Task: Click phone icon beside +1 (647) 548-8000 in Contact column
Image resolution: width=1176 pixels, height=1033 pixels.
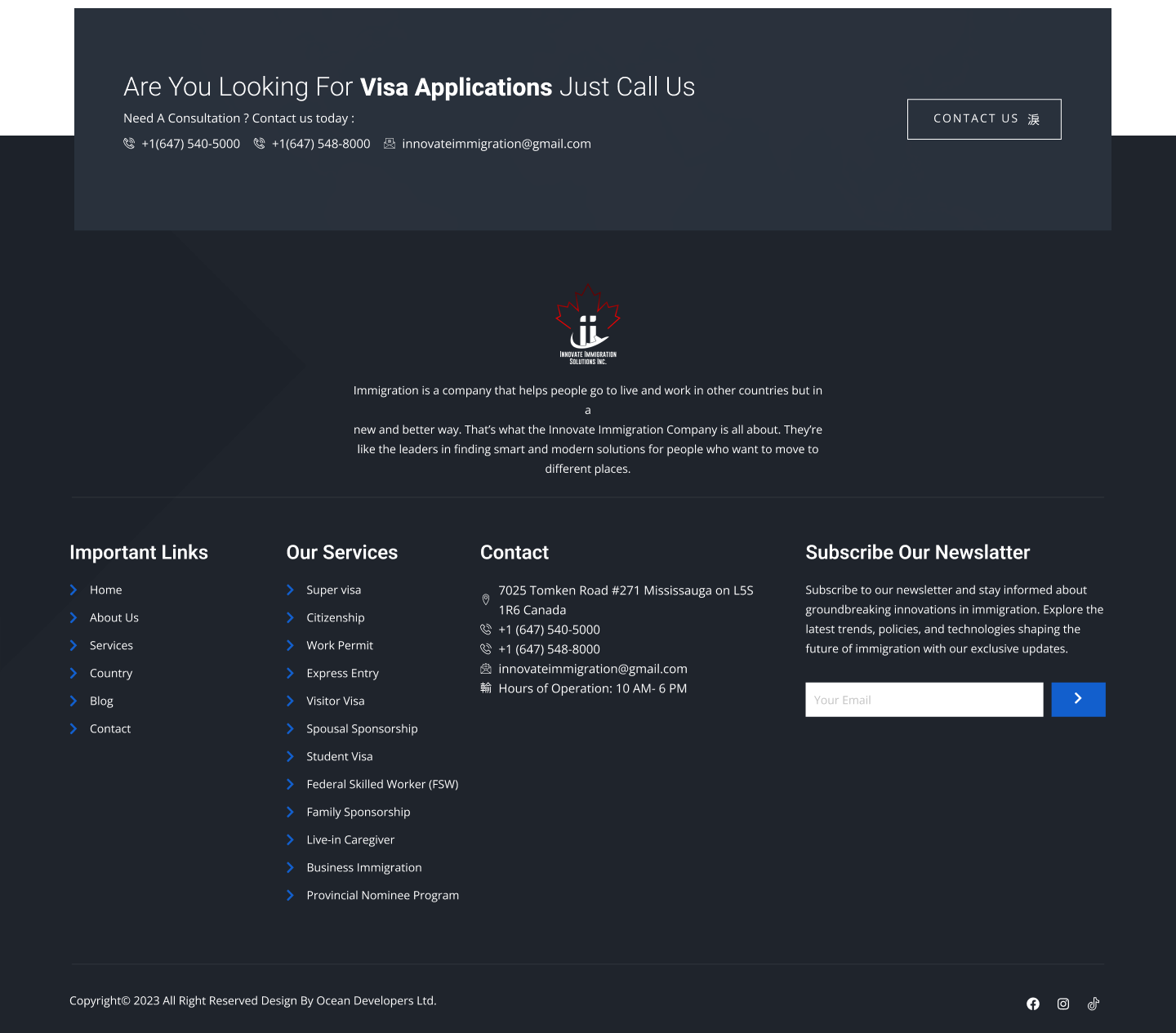Action: (x=486, y=649)
